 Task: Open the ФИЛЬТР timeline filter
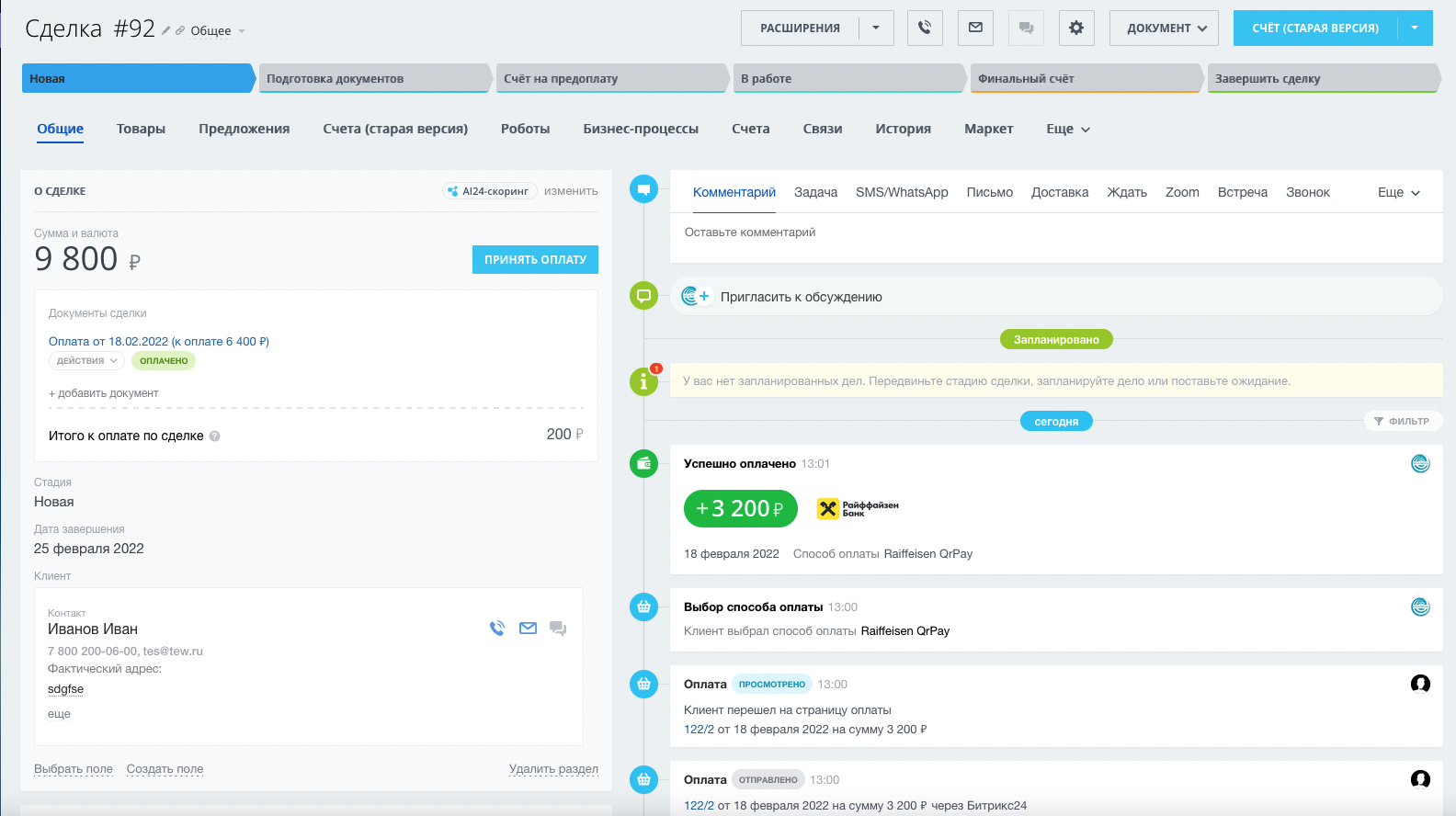pyautogui.click(x=1402, y=421)
